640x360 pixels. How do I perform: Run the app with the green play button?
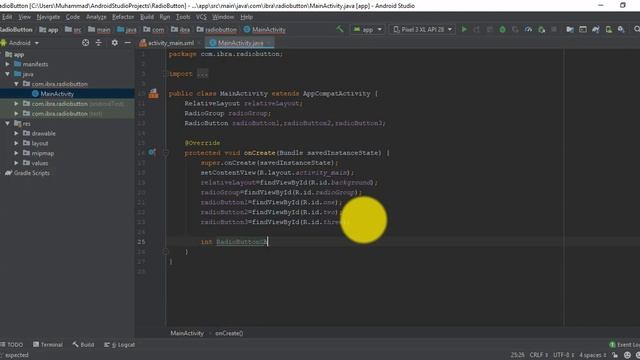click(464, 29)
